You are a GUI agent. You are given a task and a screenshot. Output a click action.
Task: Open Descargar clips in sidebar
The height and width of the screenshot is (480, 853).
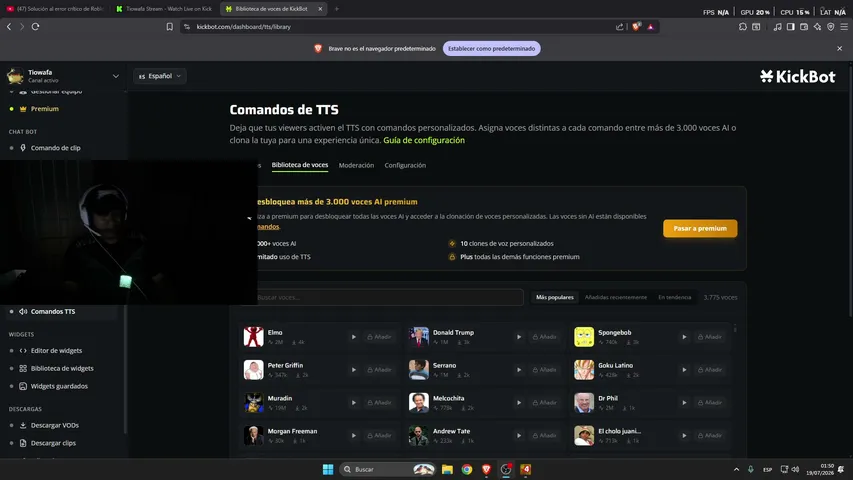pyautogui.click(x=53, y=443)
